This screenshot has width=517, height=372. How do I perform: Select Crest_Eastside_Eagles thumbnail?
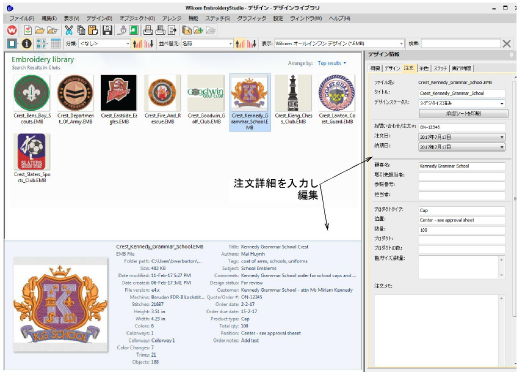tap(119, 99)
